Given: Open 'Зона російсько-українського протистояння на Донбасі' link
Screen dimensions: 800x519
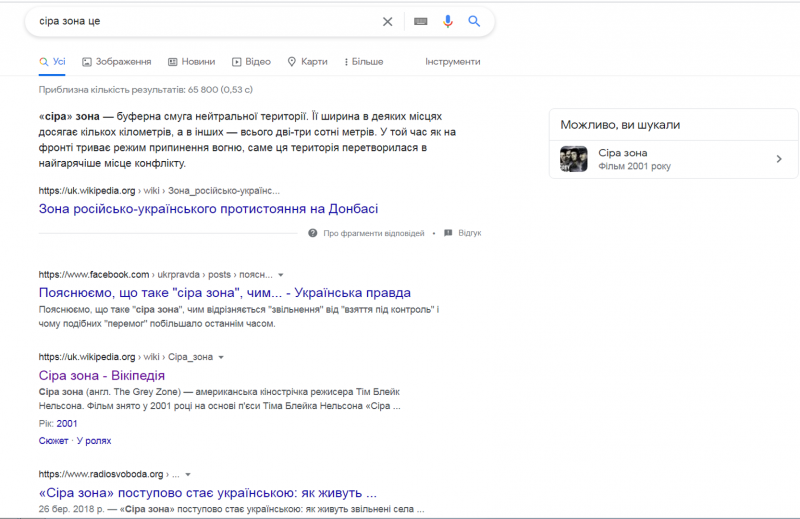Looking at the screenshot, I should pos(208,209).
